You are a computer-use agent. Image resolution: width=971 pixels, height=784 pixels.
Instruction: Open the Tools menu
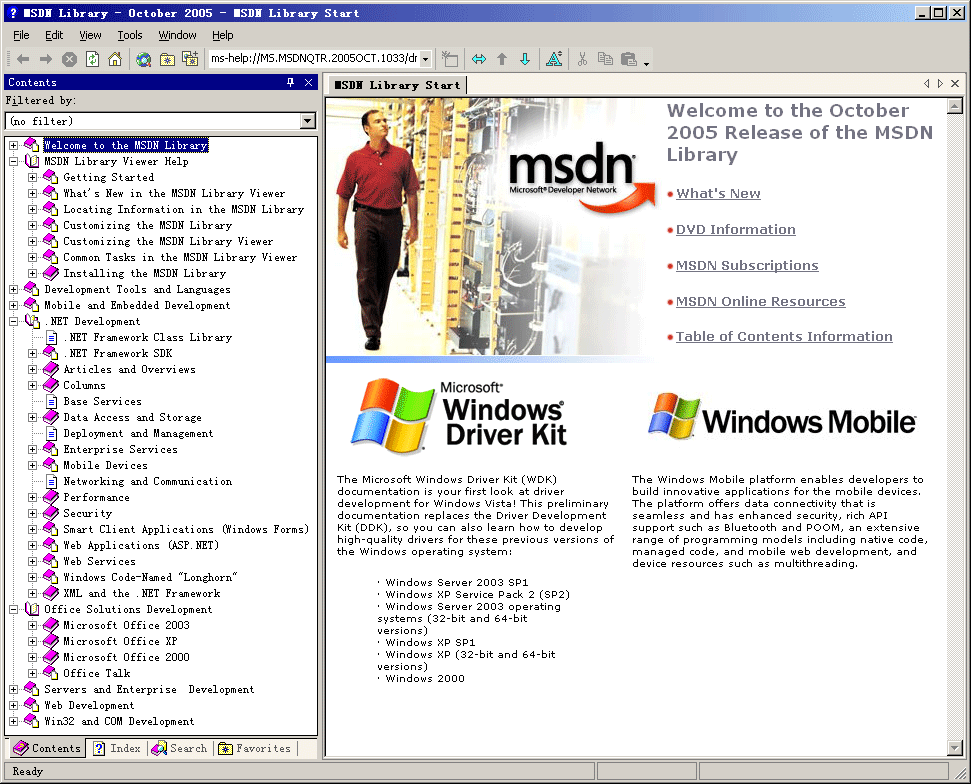(130, 35)
